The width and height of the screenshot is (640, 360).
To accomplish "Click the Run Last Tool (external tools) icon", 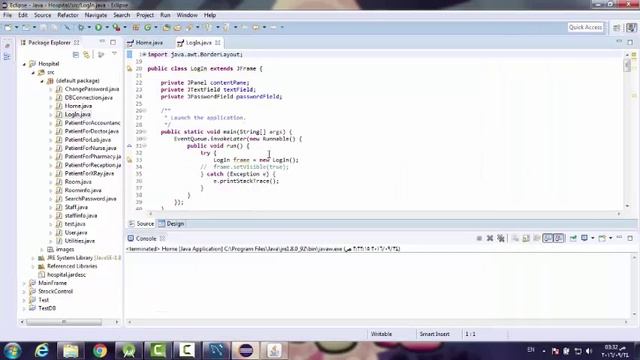I will pyautogui.click(x=116, y=27).
